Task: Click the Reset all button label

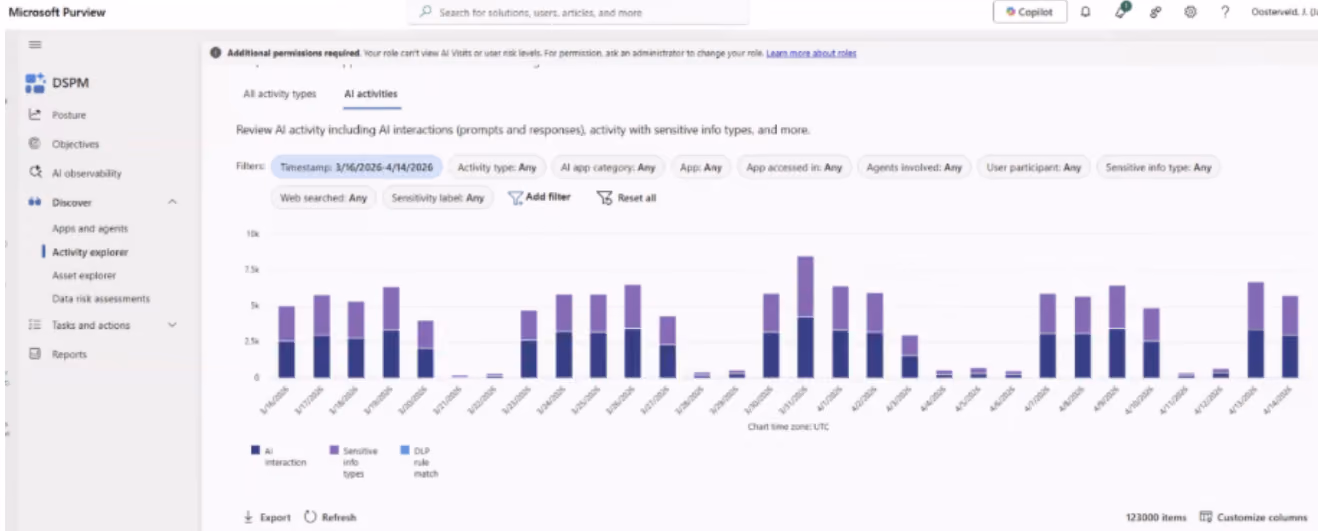Action: (637, 198)
